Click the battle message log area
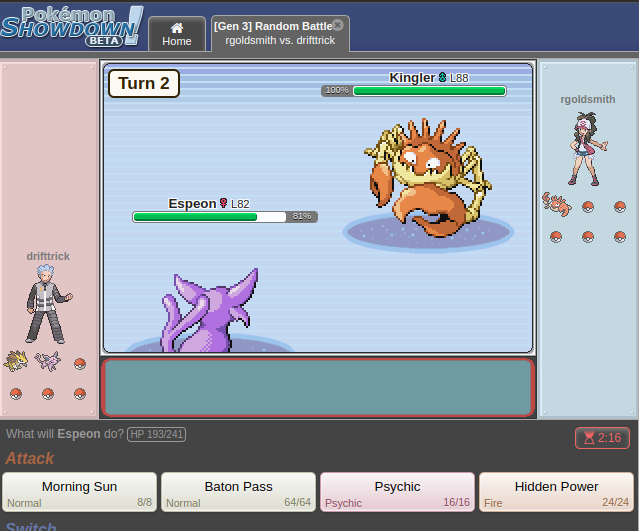This screenshot has height=531, width=639. 318,388
